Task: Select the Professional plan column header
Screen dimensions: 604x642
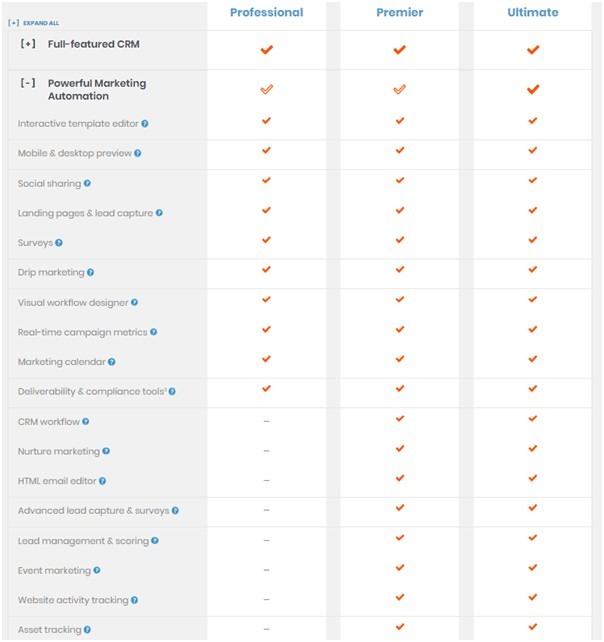Action: [x=267, y=12]
